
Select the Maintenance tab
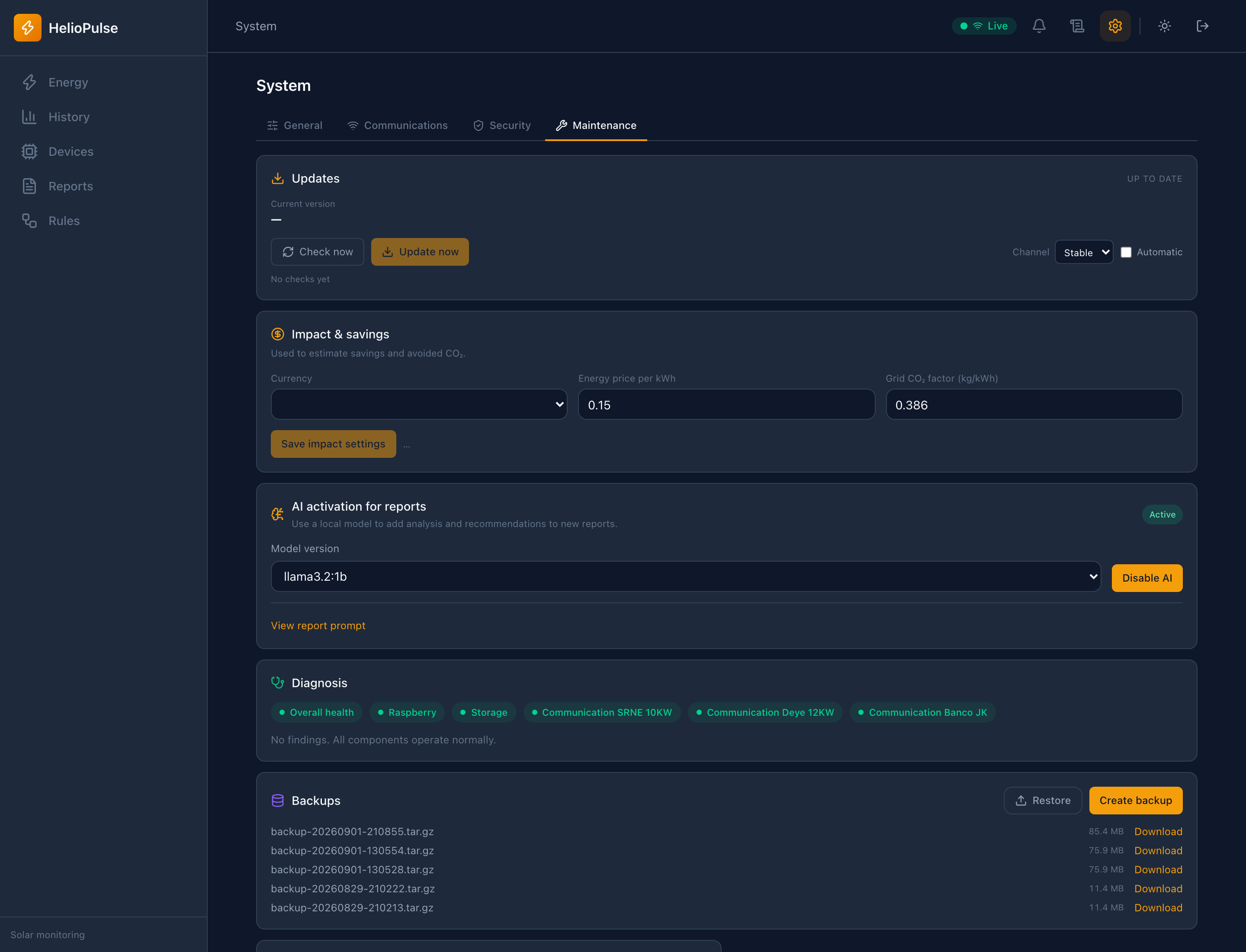[596, 125]
